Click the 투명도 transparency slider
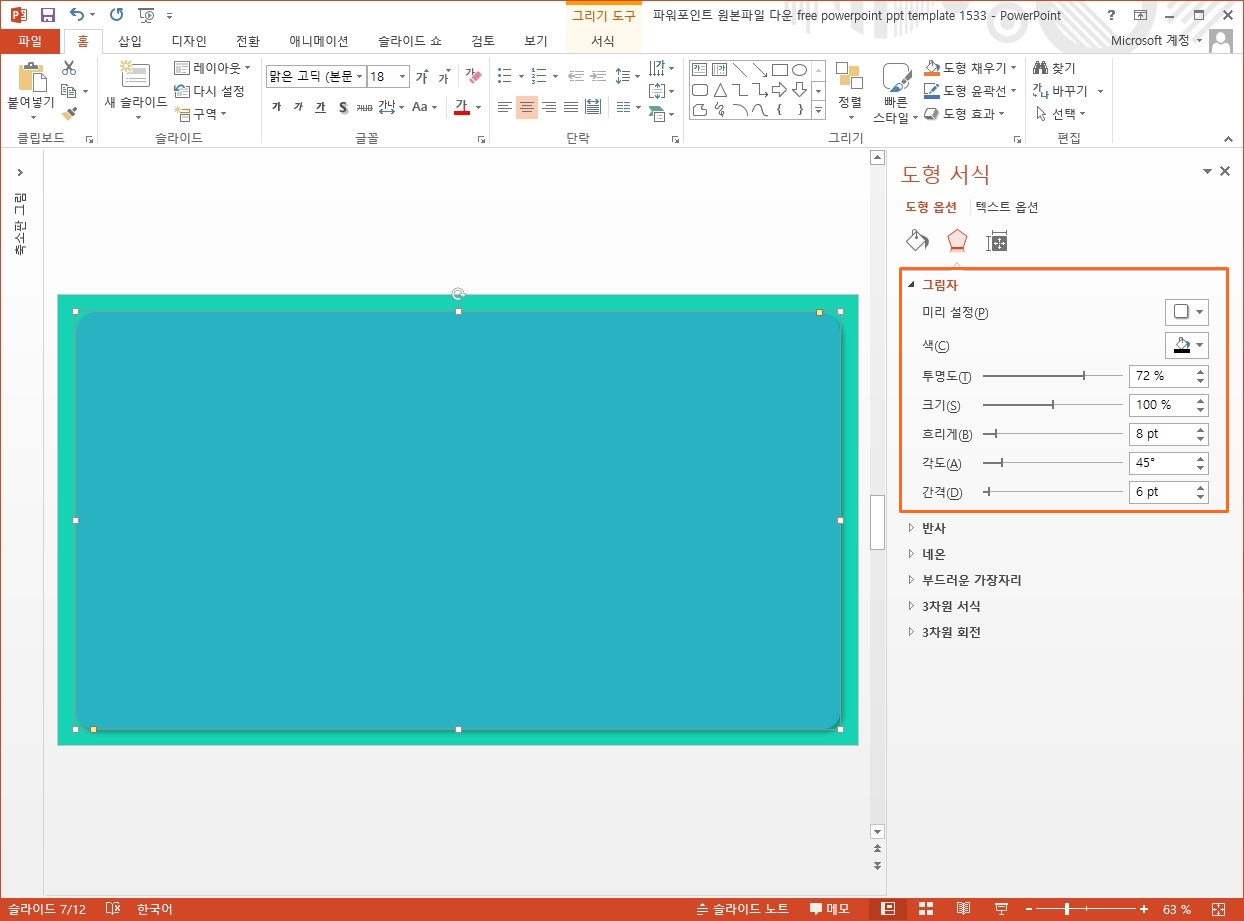This screenshot has height=921, width=1244. point(1052,376)
